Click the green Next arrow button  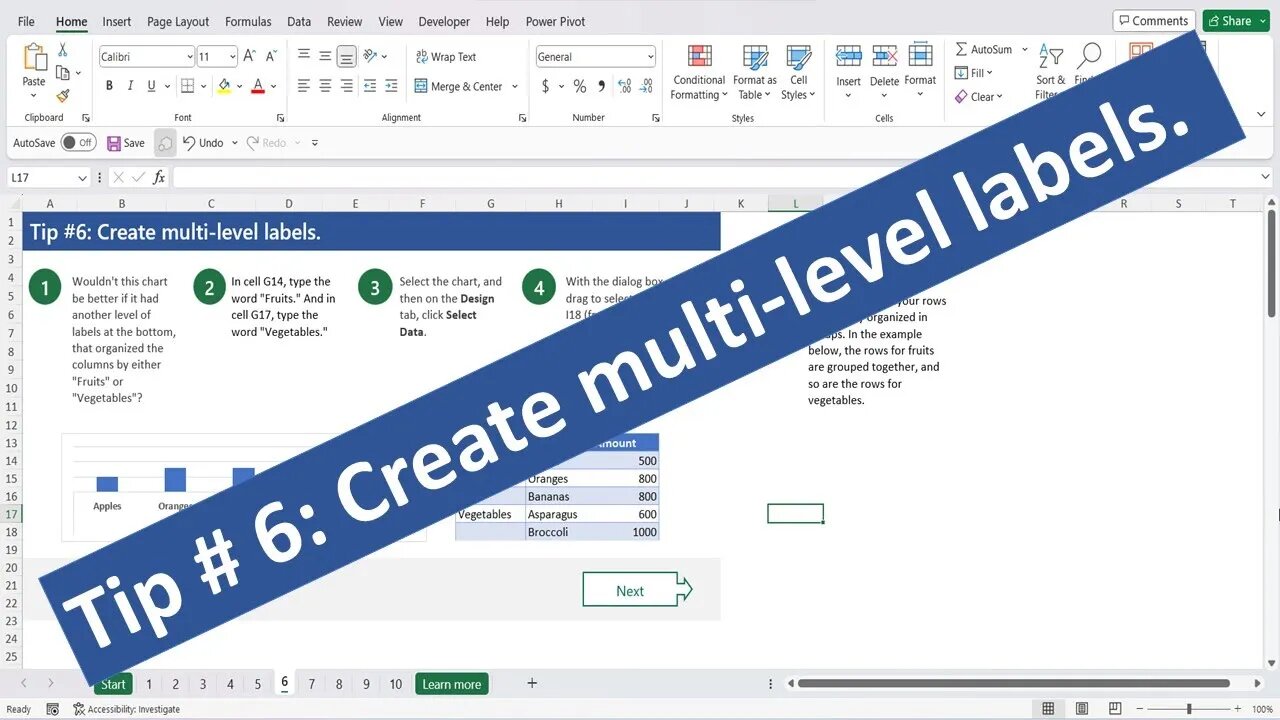coord(637,590)
